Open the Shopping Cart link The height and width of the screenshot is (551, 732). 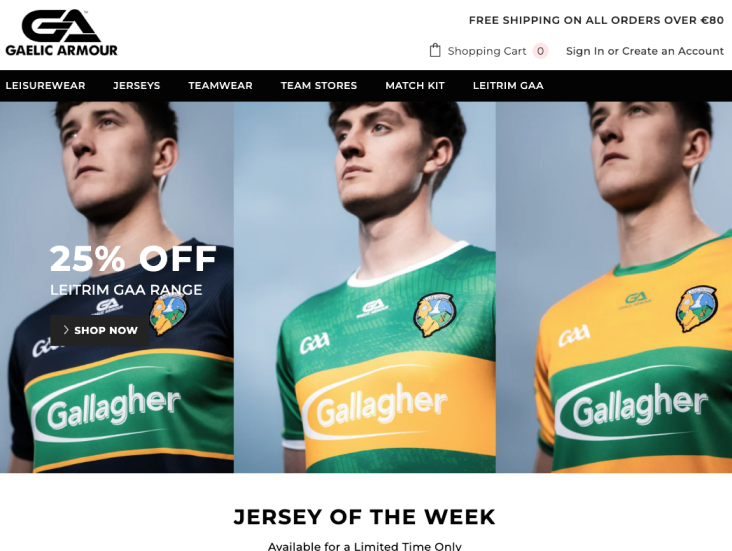(487, 51)
